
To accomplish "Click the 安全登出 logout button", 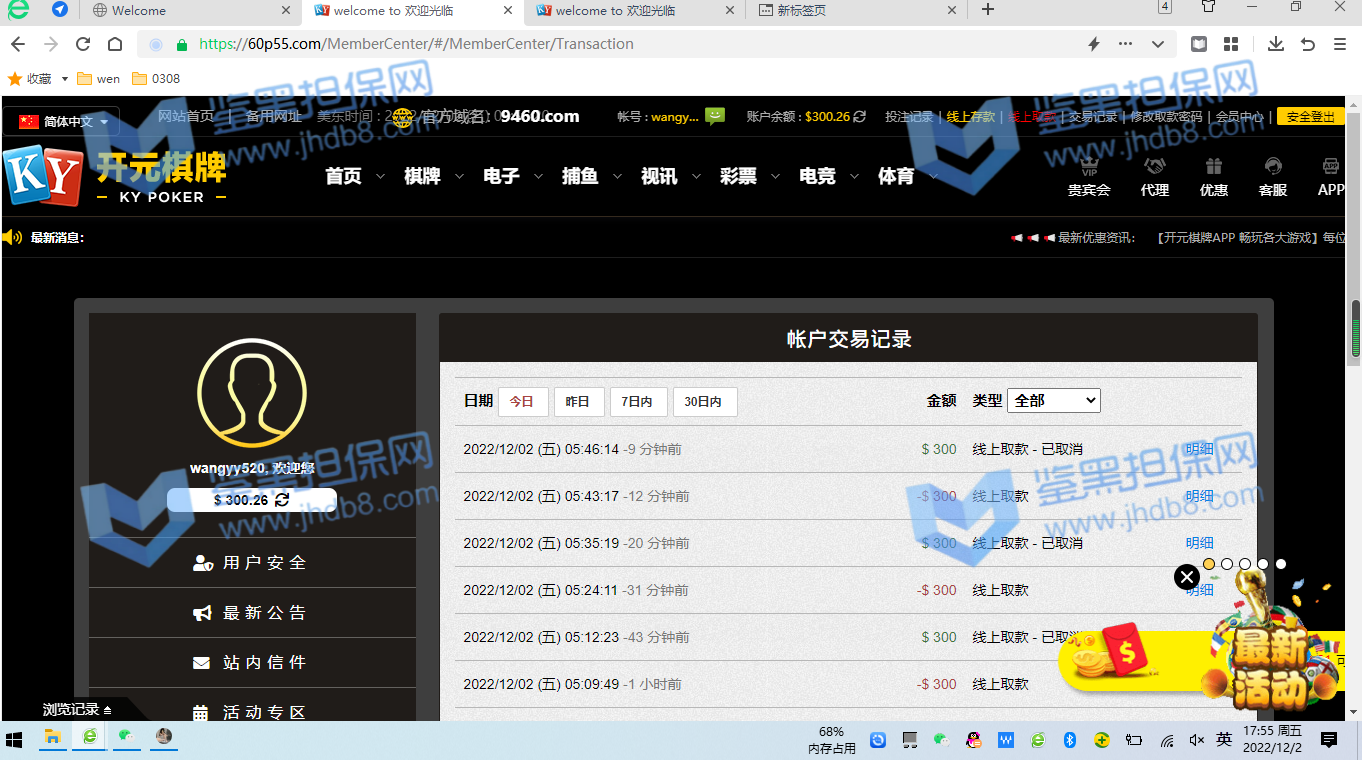I will click(1310, 117).
